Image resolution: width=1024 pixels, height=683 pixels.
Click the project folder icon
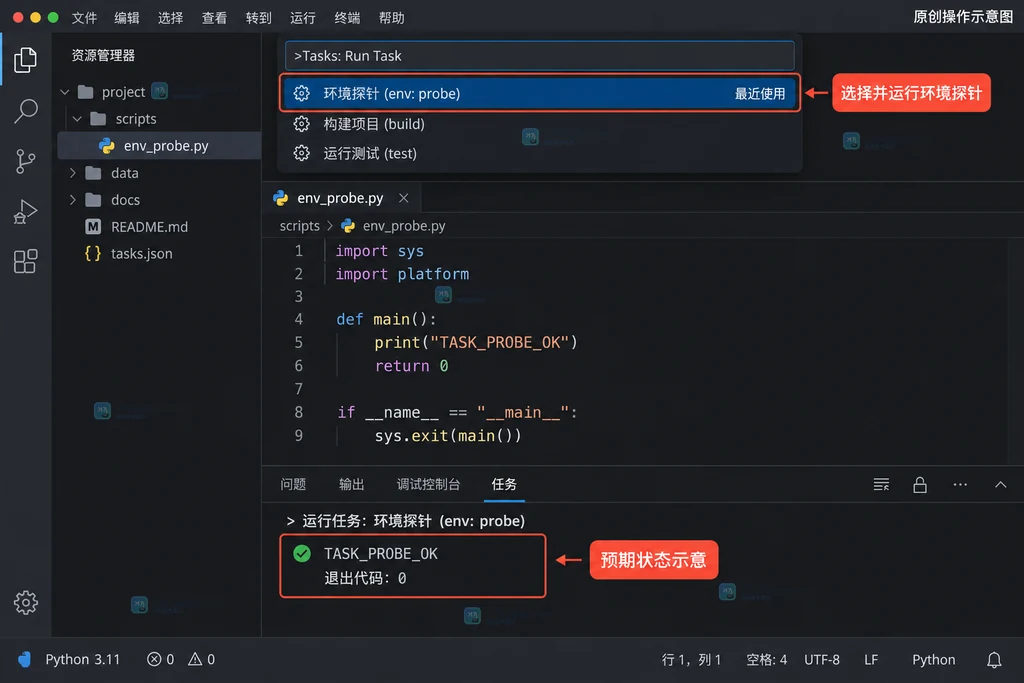(86, 91)
